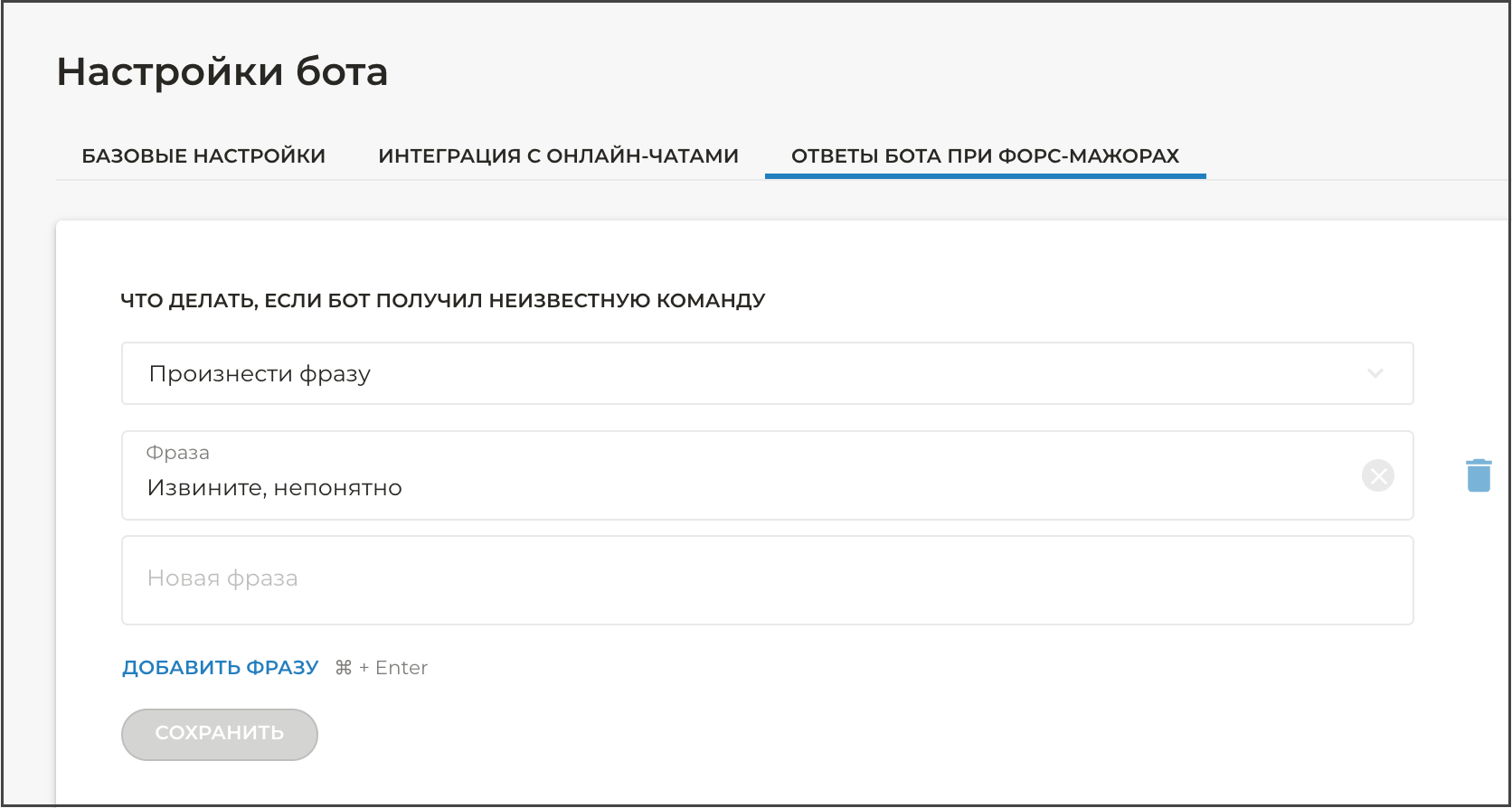Clear the phrase field using the X icon

(x=1377, y=475)
